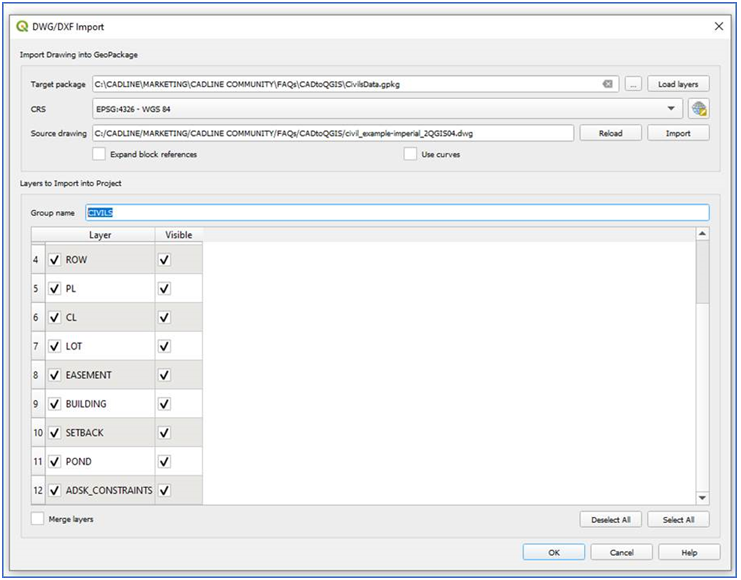Click the Visible column header

click(x=179, y=235)
